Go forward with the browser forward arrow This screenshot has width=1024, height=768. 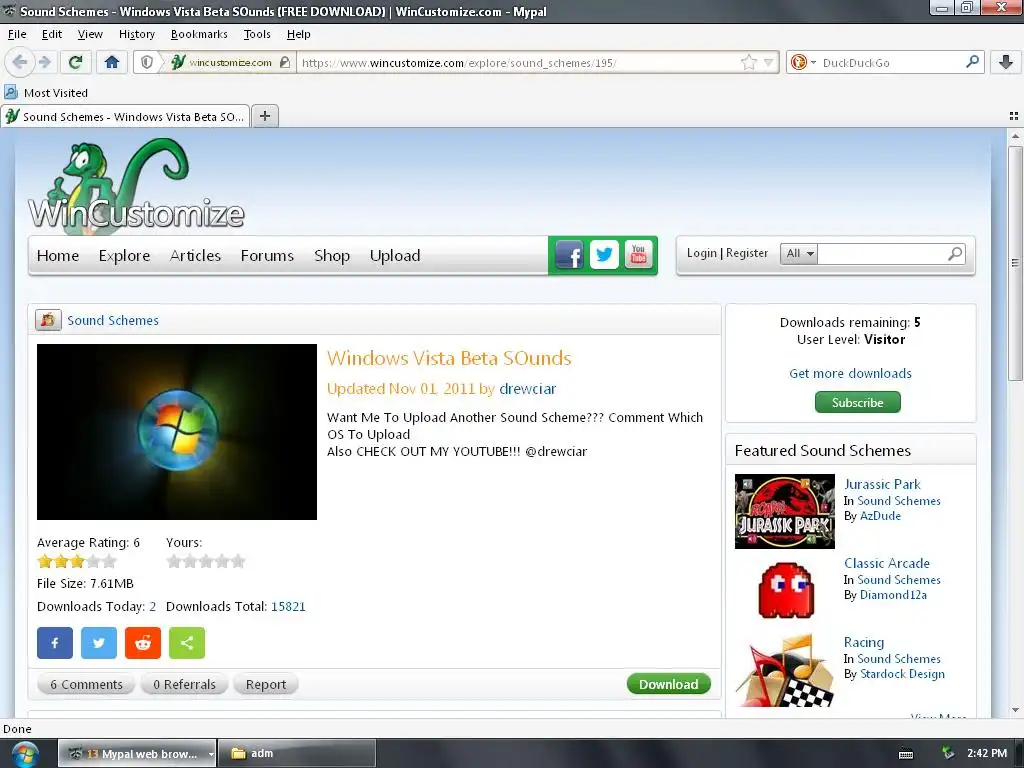point(44,62)
